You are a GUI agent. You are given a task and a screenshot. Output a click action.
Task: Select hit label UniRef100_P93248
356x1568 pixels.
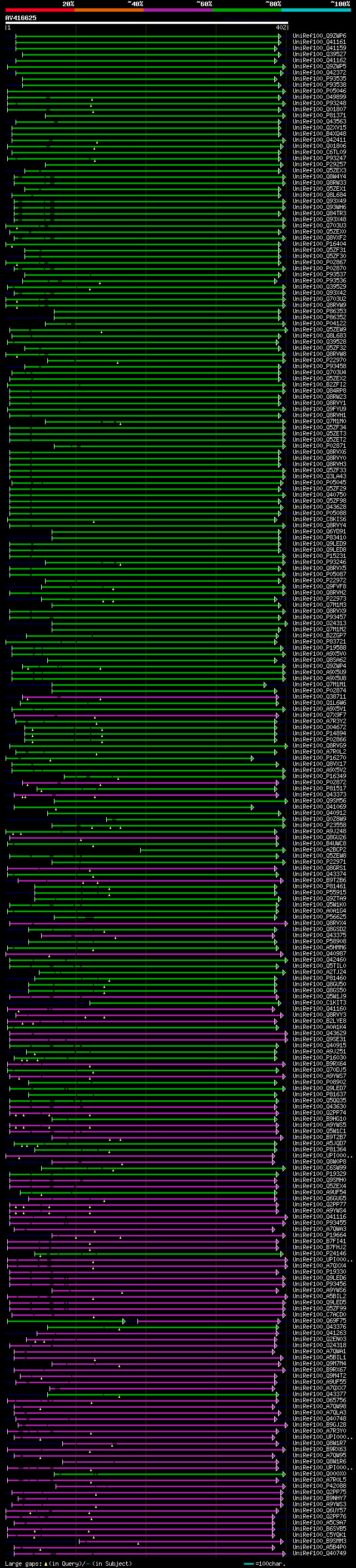[319, 103]
